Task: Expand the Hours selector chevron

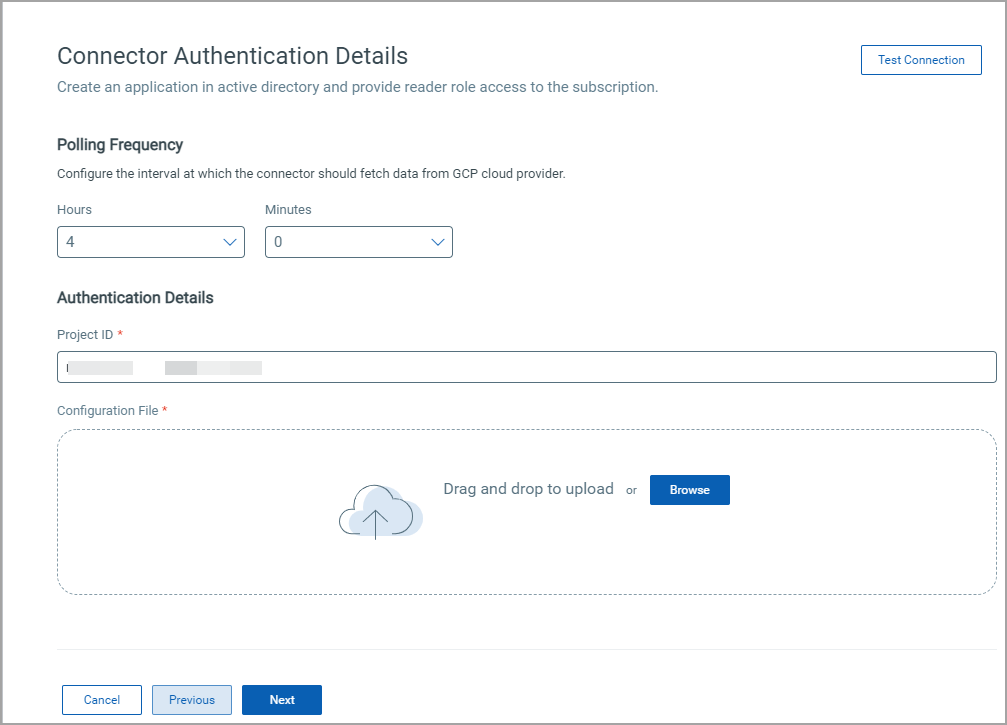Action: coord(231,242)
